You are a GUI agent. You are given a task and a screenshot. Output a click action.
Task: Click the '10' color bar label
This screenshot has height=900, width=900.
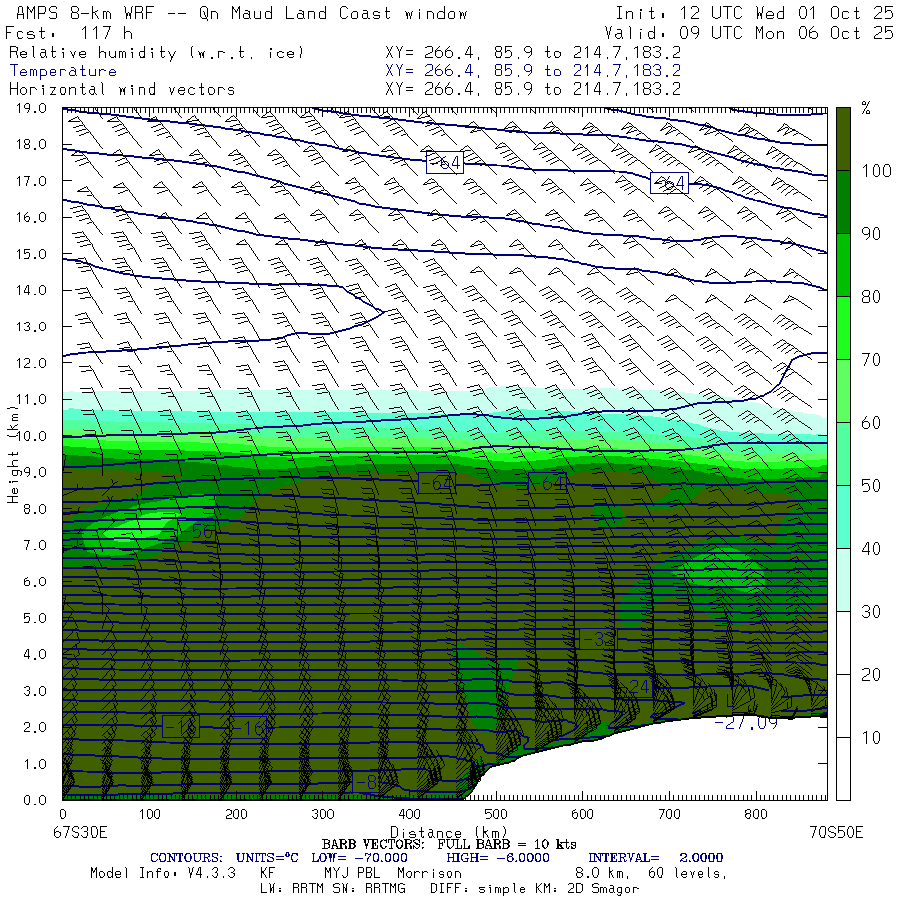click(871, 738)
